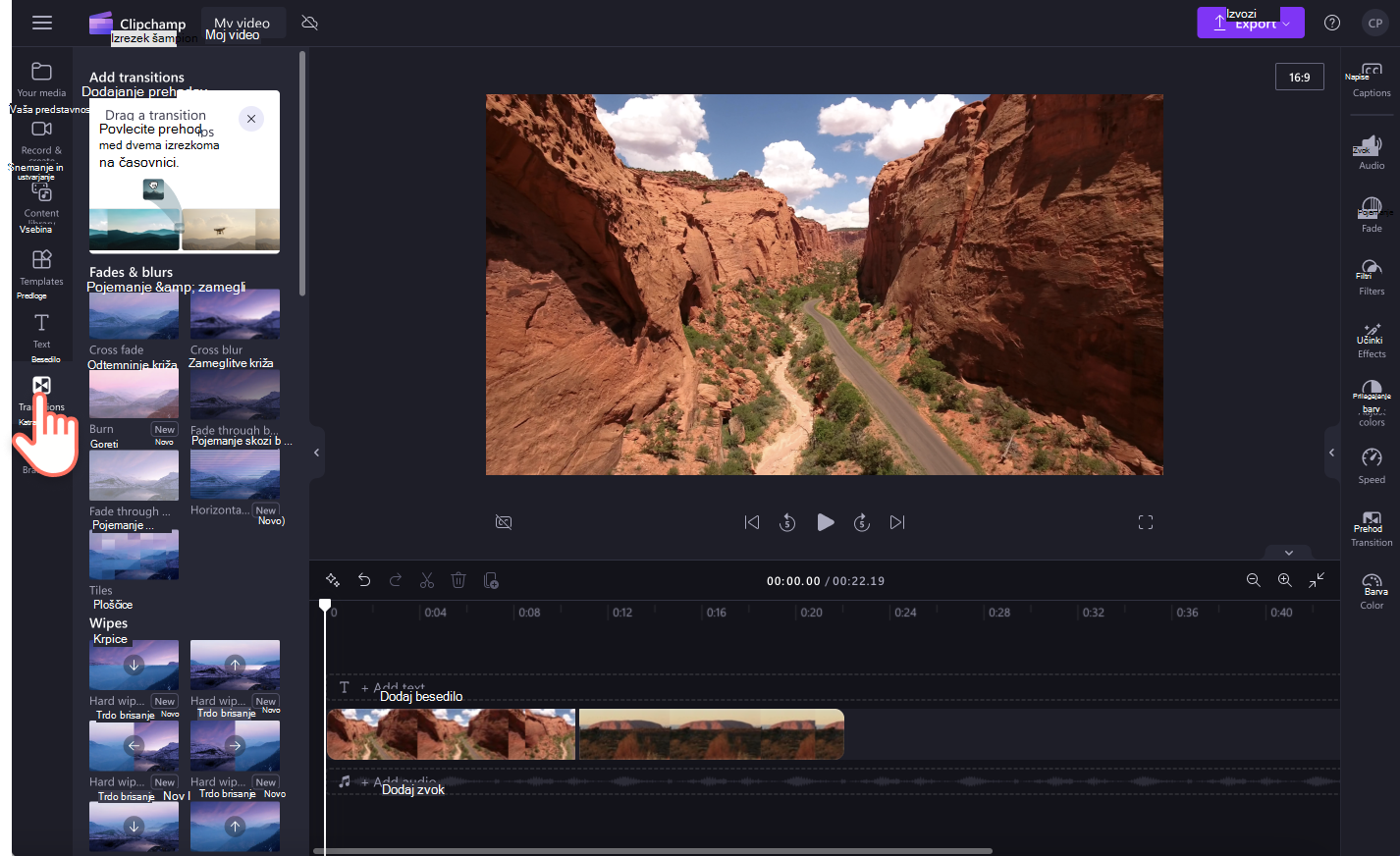Viewport: 1400px width, 856px height.
Task: Select the Horizontal banding transition thumbnail
Action: (x=235, y=475)
